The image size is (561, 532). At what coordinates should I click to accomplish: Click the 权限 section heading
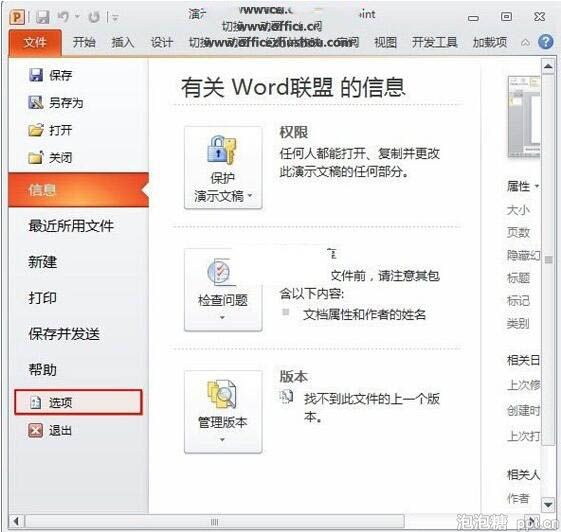[294, 132]
